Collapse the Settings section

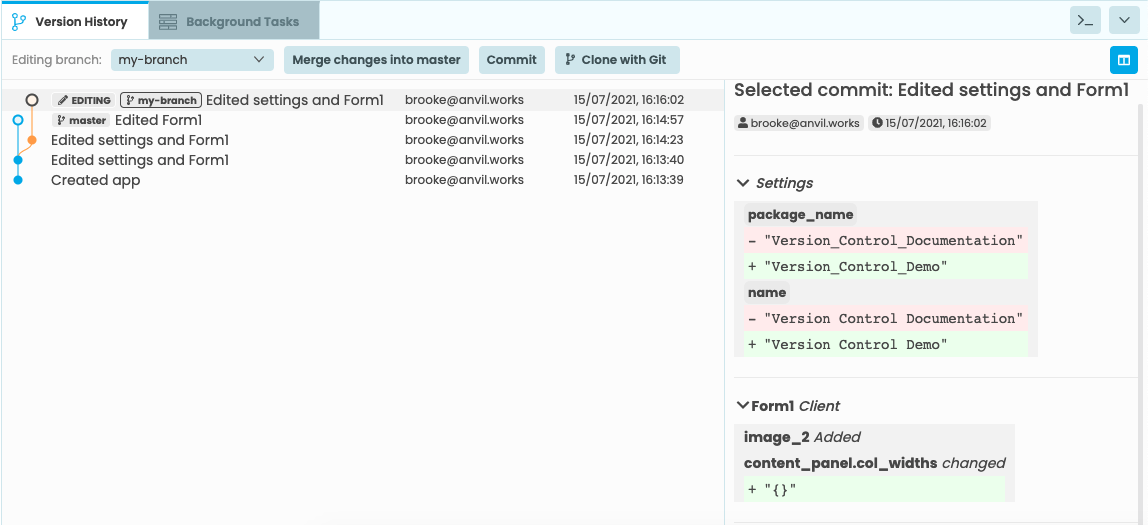click(743, 183)
